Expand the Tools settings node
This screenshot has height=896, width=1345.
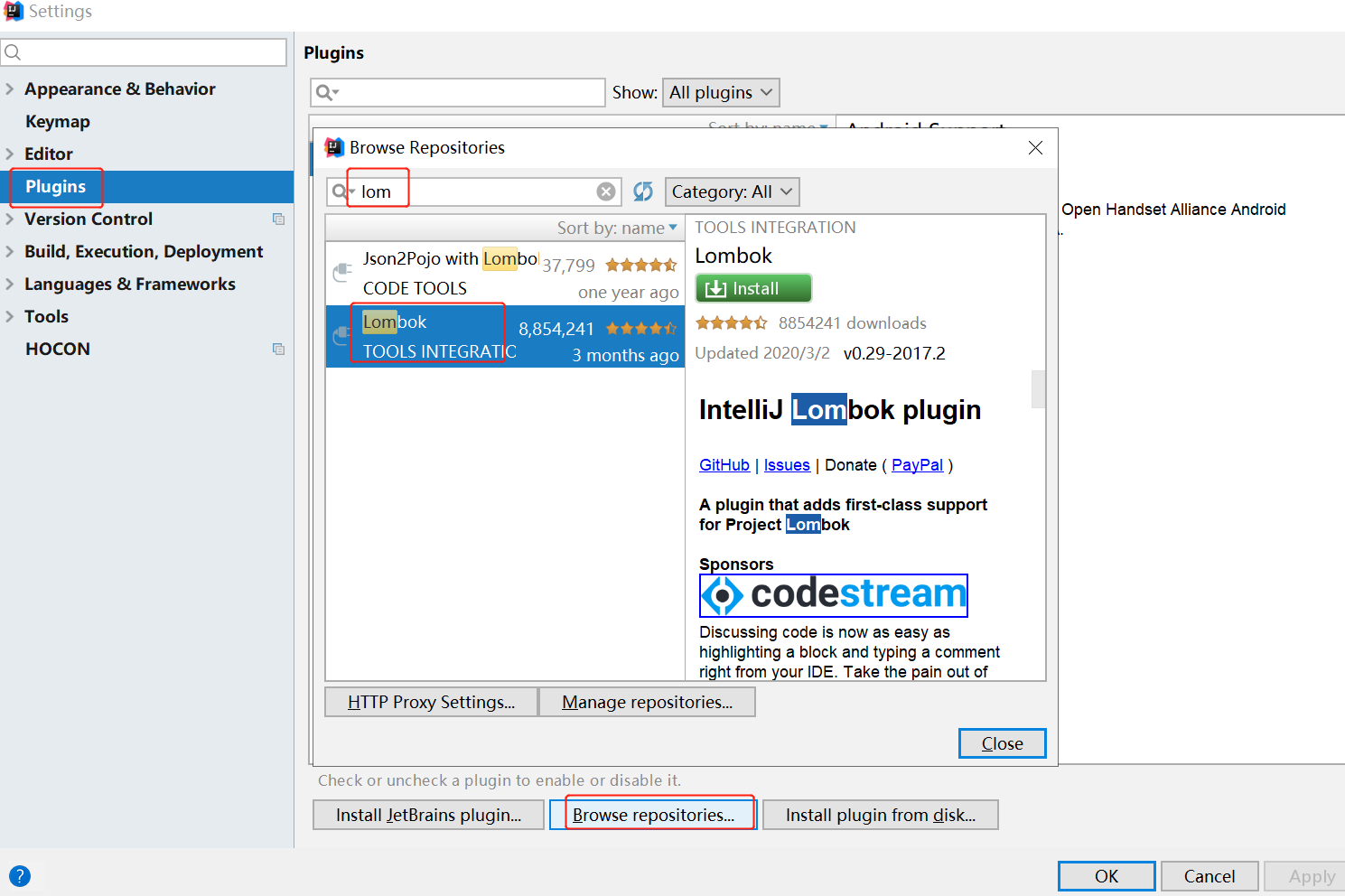click(10, 316)
